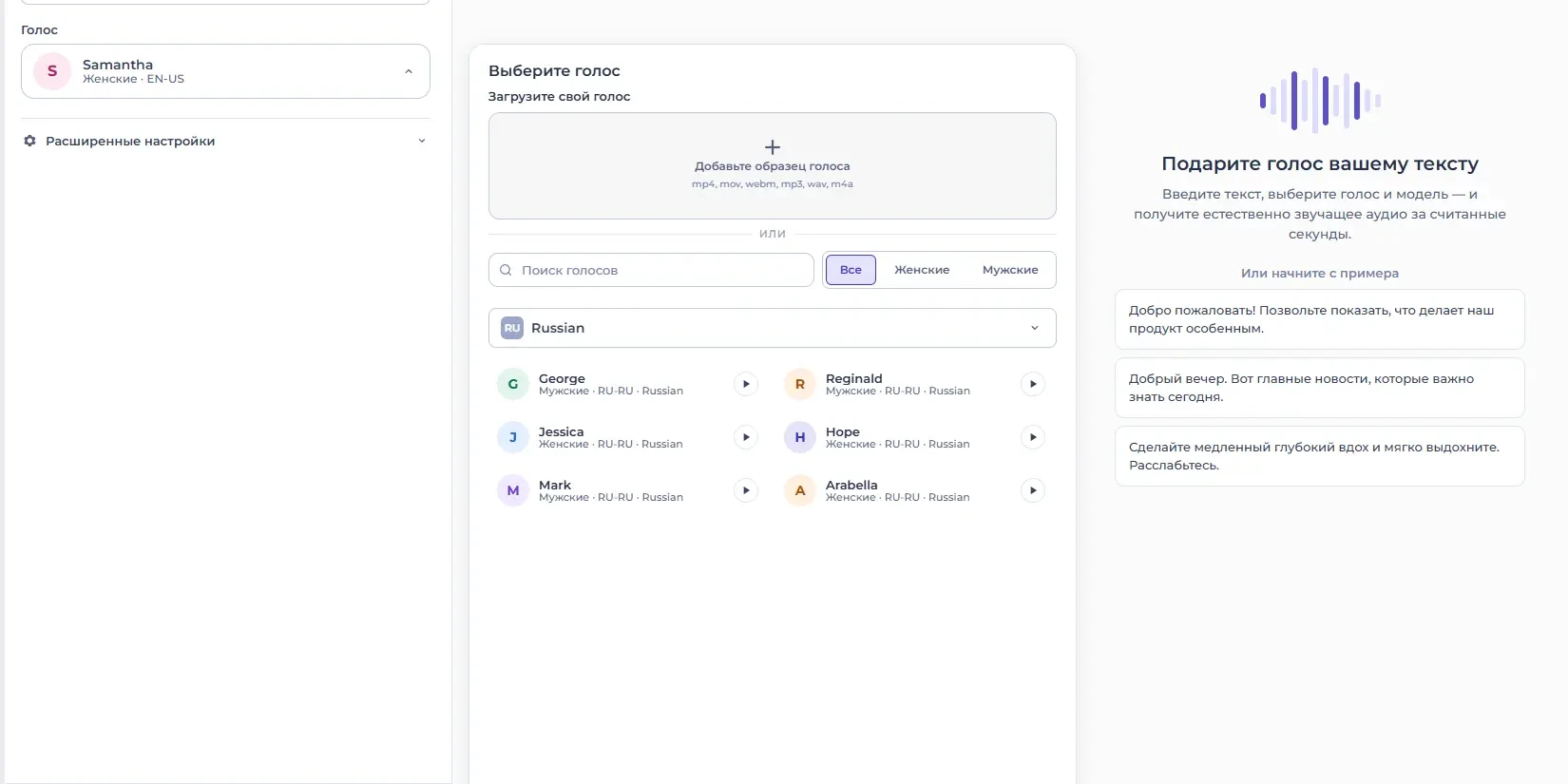The width and height of the screenshot is (1568, 784).
Task: Click the plus icon to add voice sample
Action: (773, 147)
